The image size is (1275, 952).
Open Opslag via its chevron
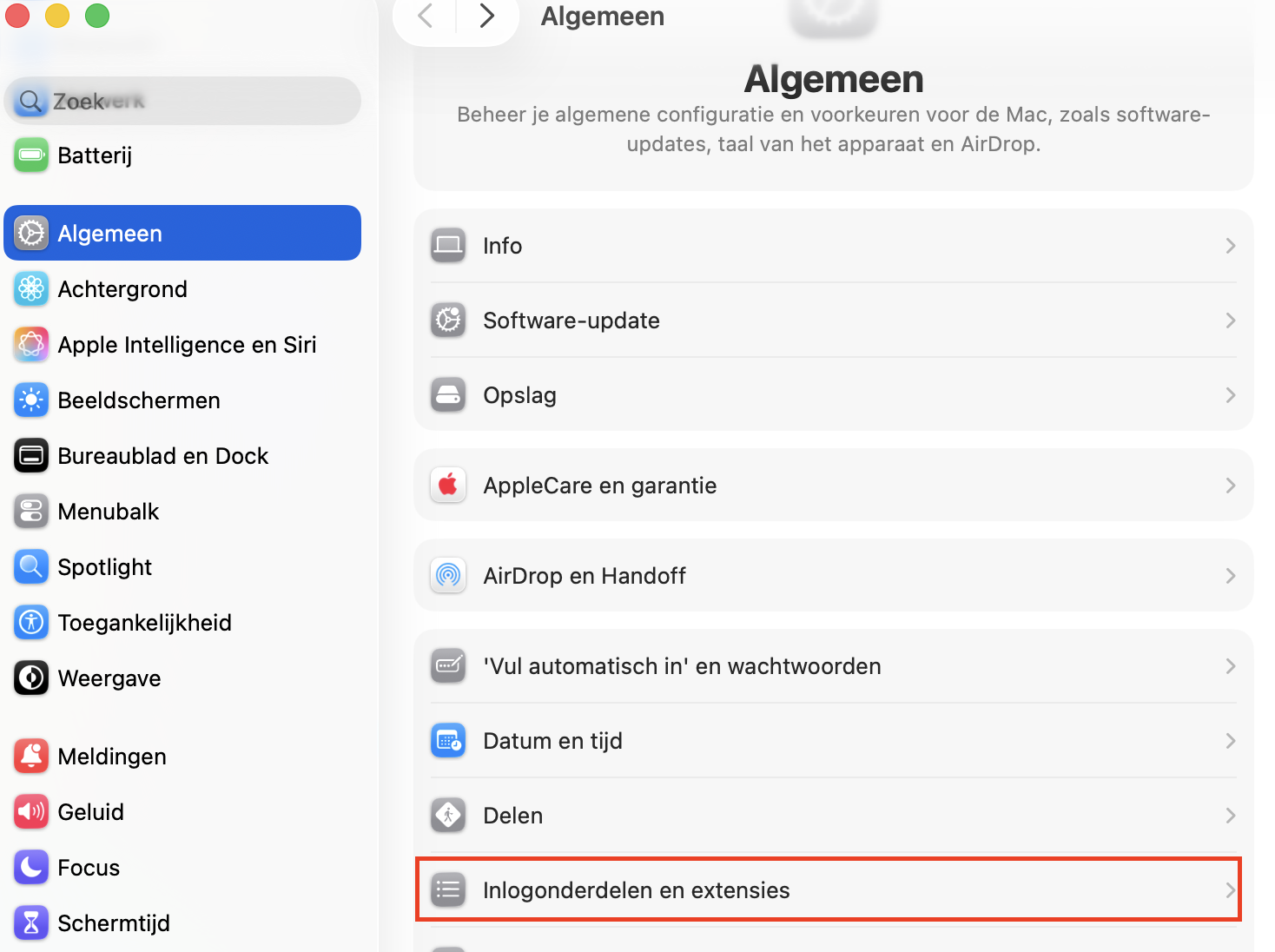[x=1230, y=395]
